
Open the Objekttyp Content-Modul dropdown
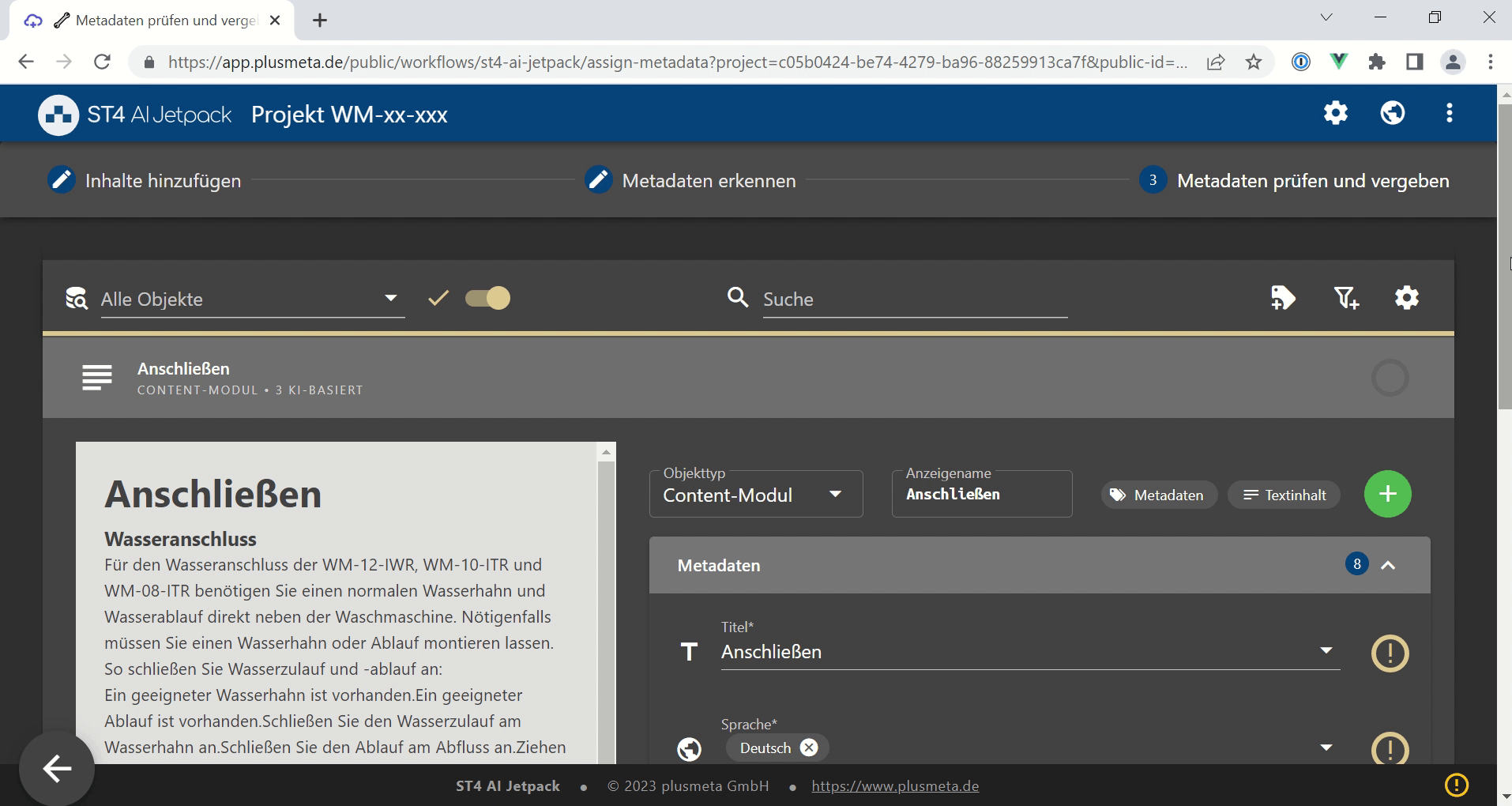point(756,495)
